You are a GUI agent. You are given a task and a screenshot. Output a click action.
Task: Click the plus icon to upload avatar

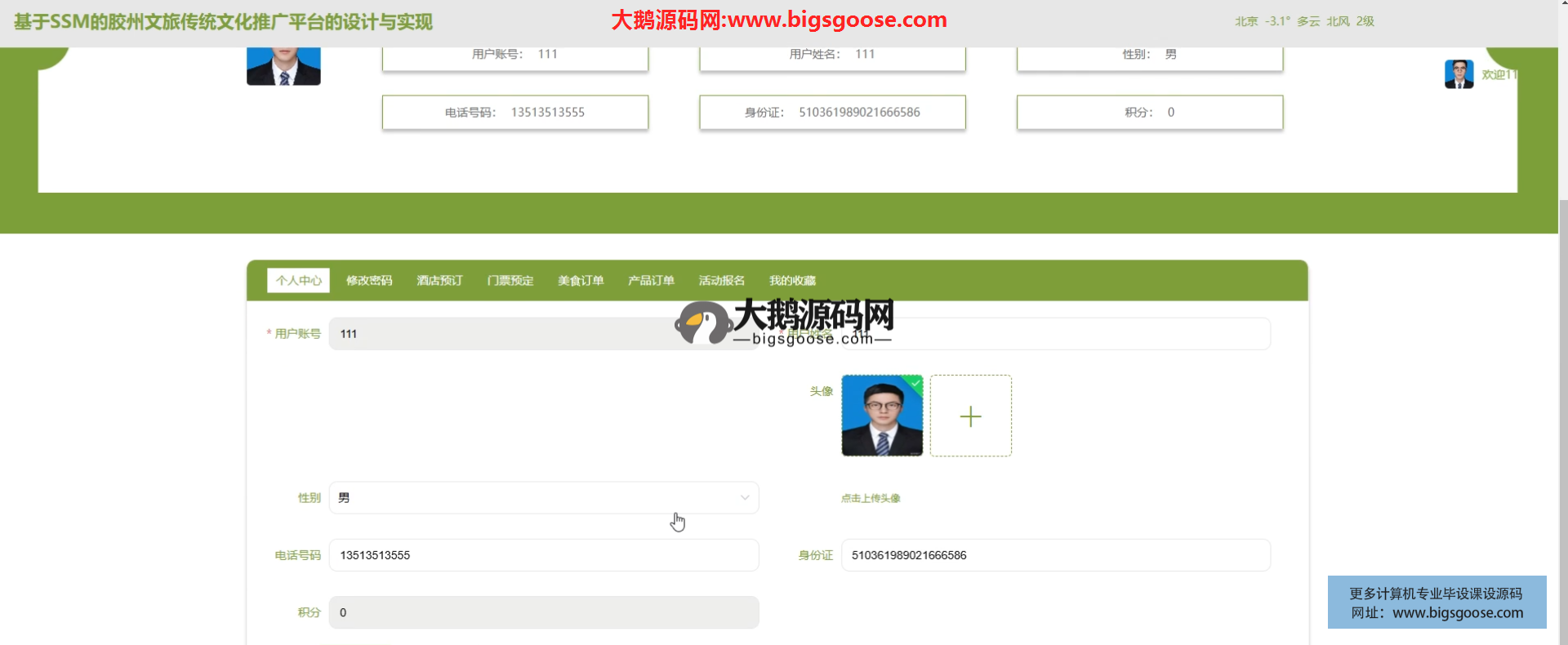[970, 416]
